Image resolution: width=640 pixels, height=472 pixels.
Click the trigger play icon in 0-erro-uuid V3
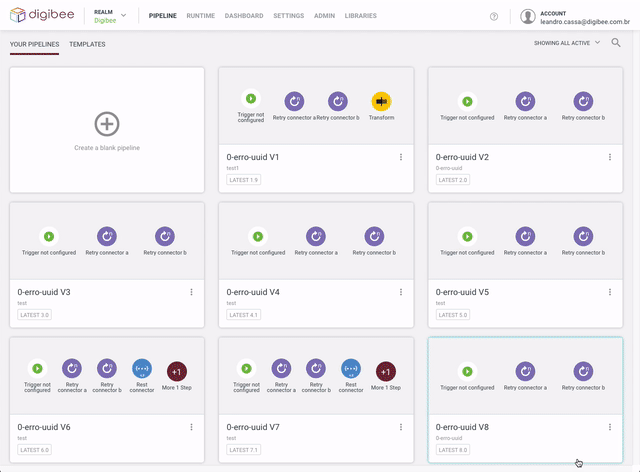(x=49, y=236)
